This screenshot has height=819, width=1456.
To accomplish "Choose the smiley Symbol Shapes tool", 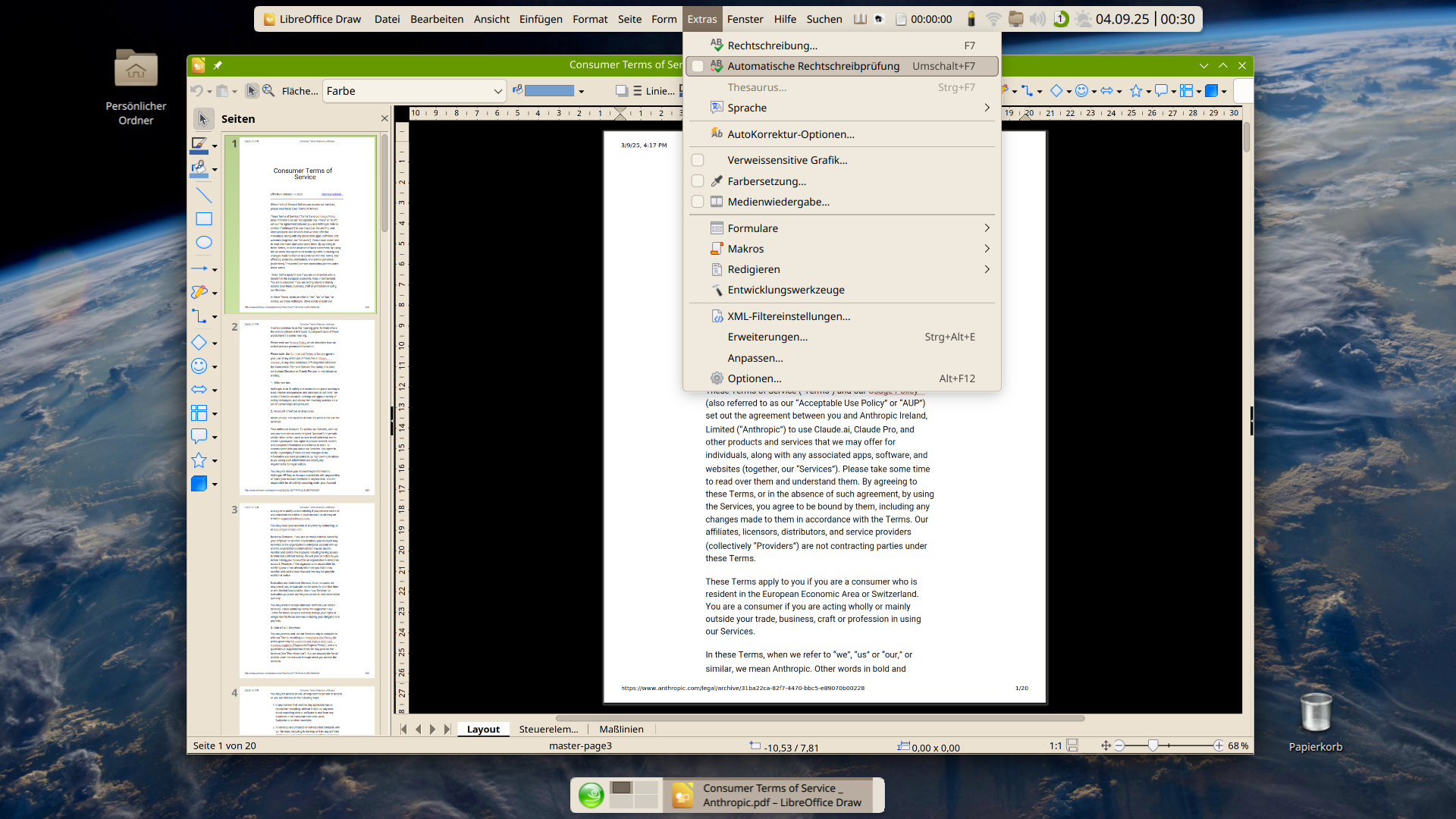I will click(x=199, y=366).
